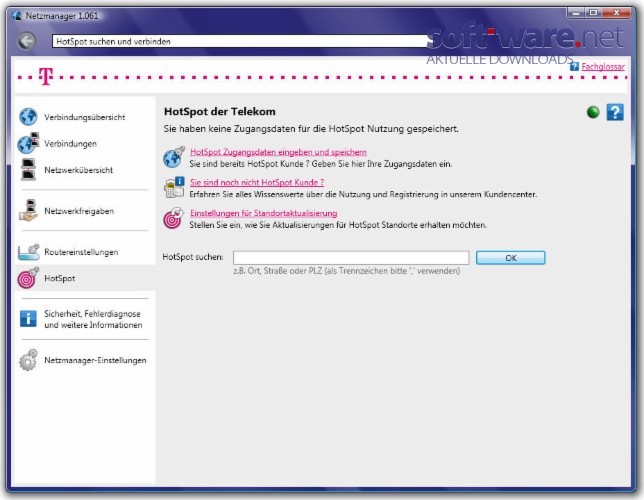This screenshot has width=644, height=500.
Task: Click the 'z.B. Ort, Straße oder PLZ' hint
Action: pyautogui.click(x=347, y=271)
